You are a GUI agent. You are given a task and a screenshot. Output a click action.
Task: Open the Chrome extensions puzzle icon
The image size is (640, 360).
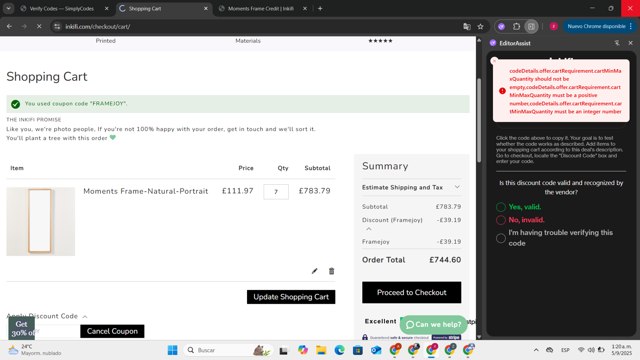[516, 27]
